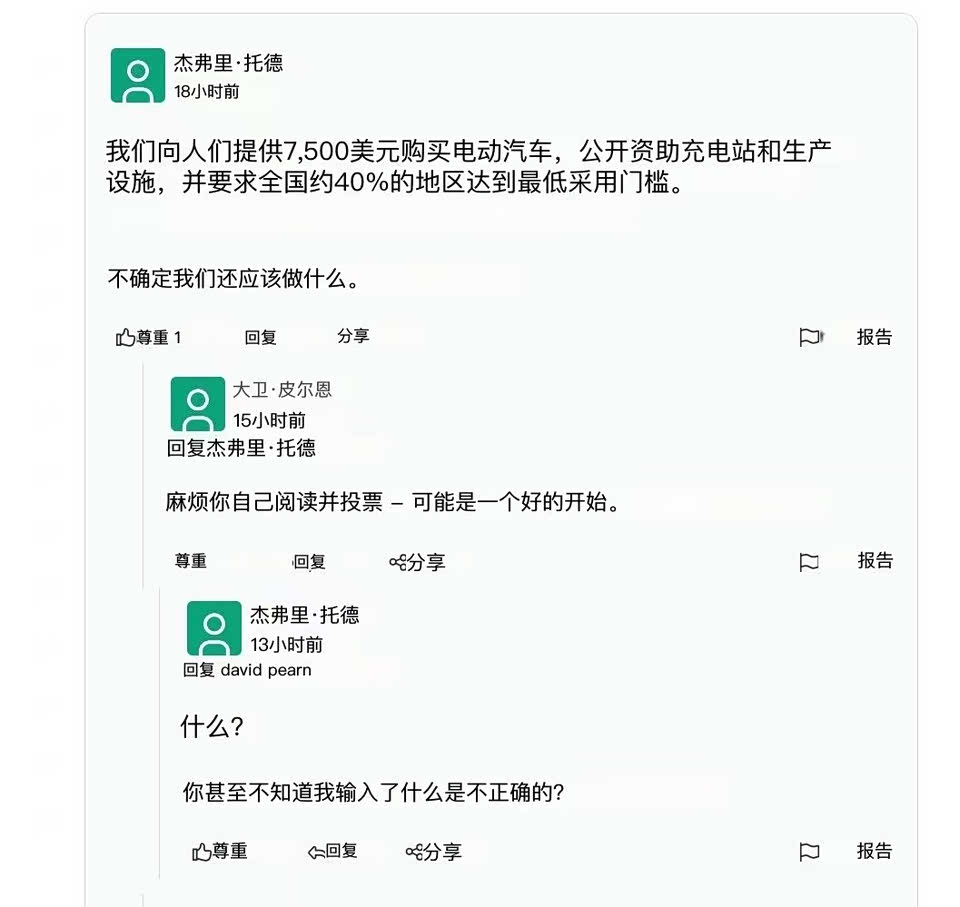Click 回复 under the first comment
960x907 pixels.
pos(260,338)
